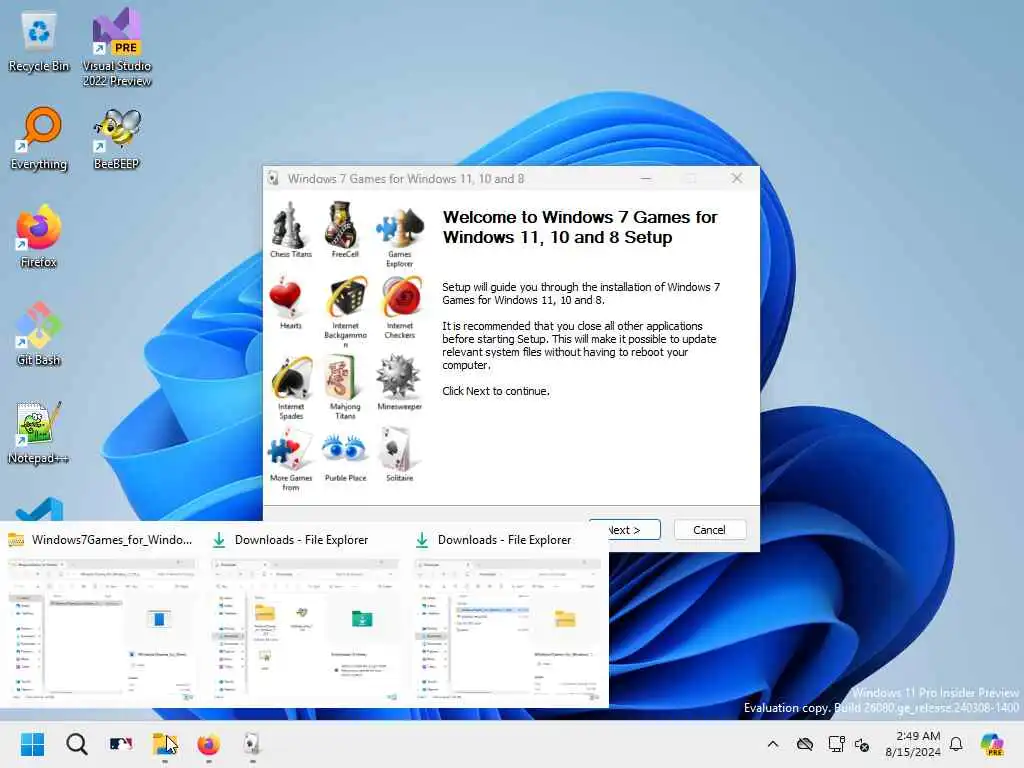Open the Windows Start menu
This screenshot has height=768, width=1024.
pos(32,744)
